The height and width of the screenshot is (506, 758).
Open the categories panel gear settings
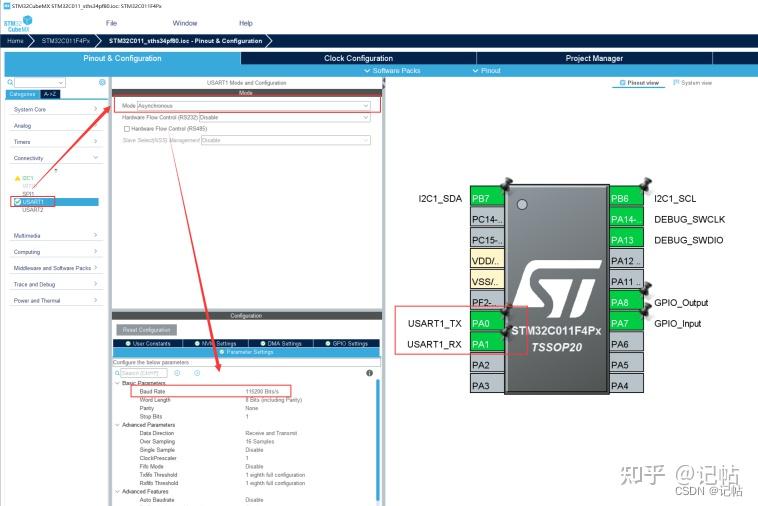(102, 83)
